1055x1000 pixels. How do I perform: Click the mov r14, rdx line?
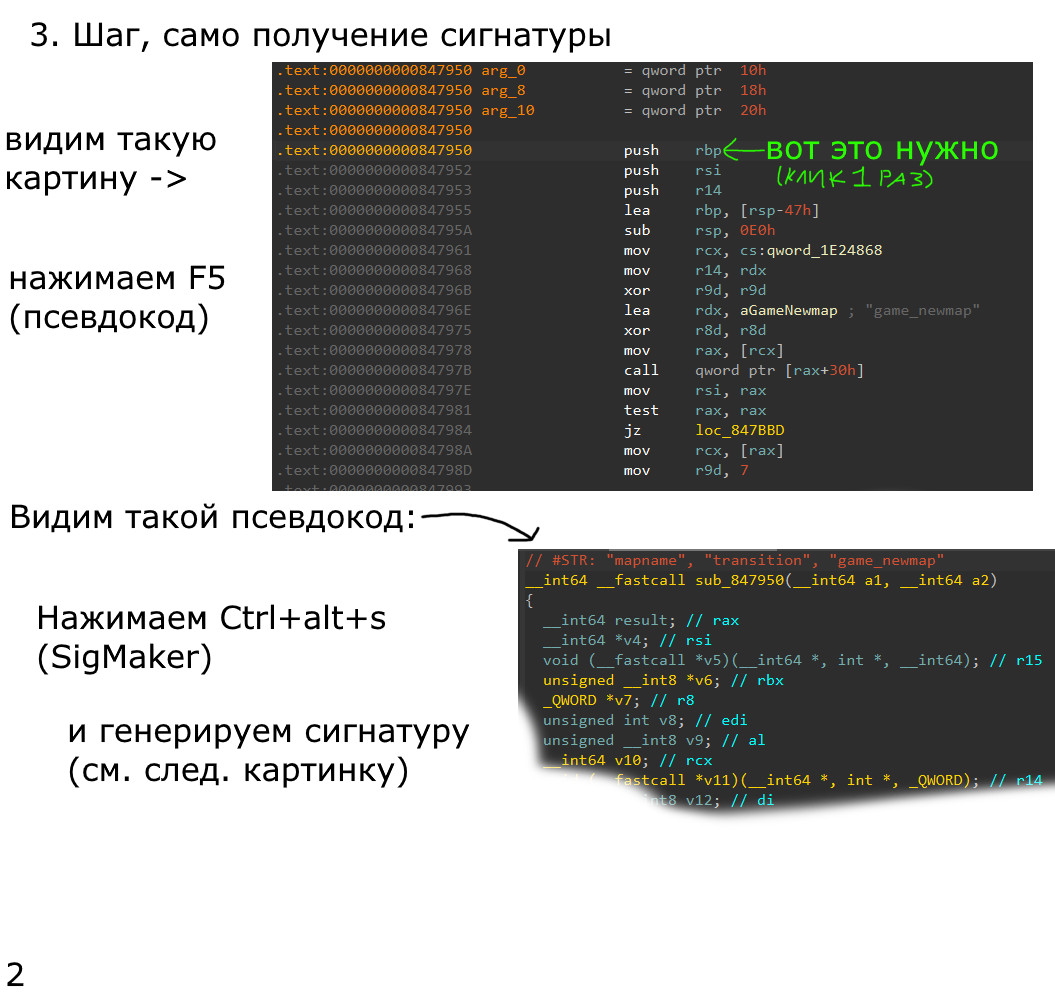pos(695,271)
